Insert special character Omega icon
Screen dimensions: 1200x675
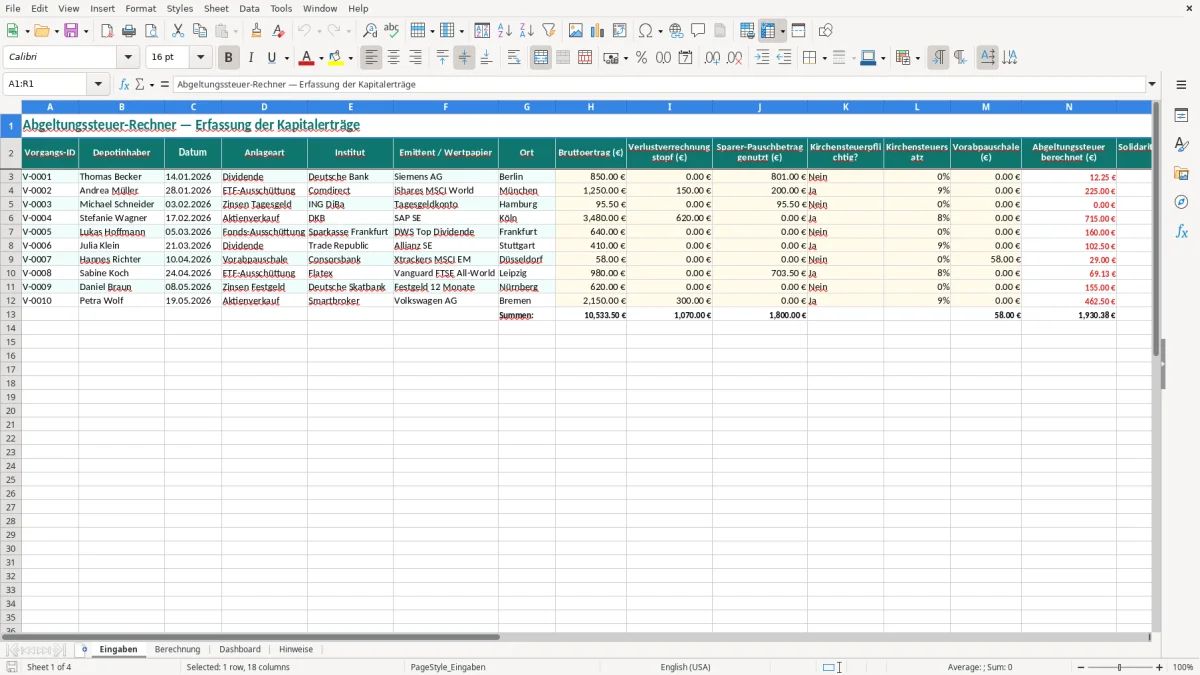point(646,31)
